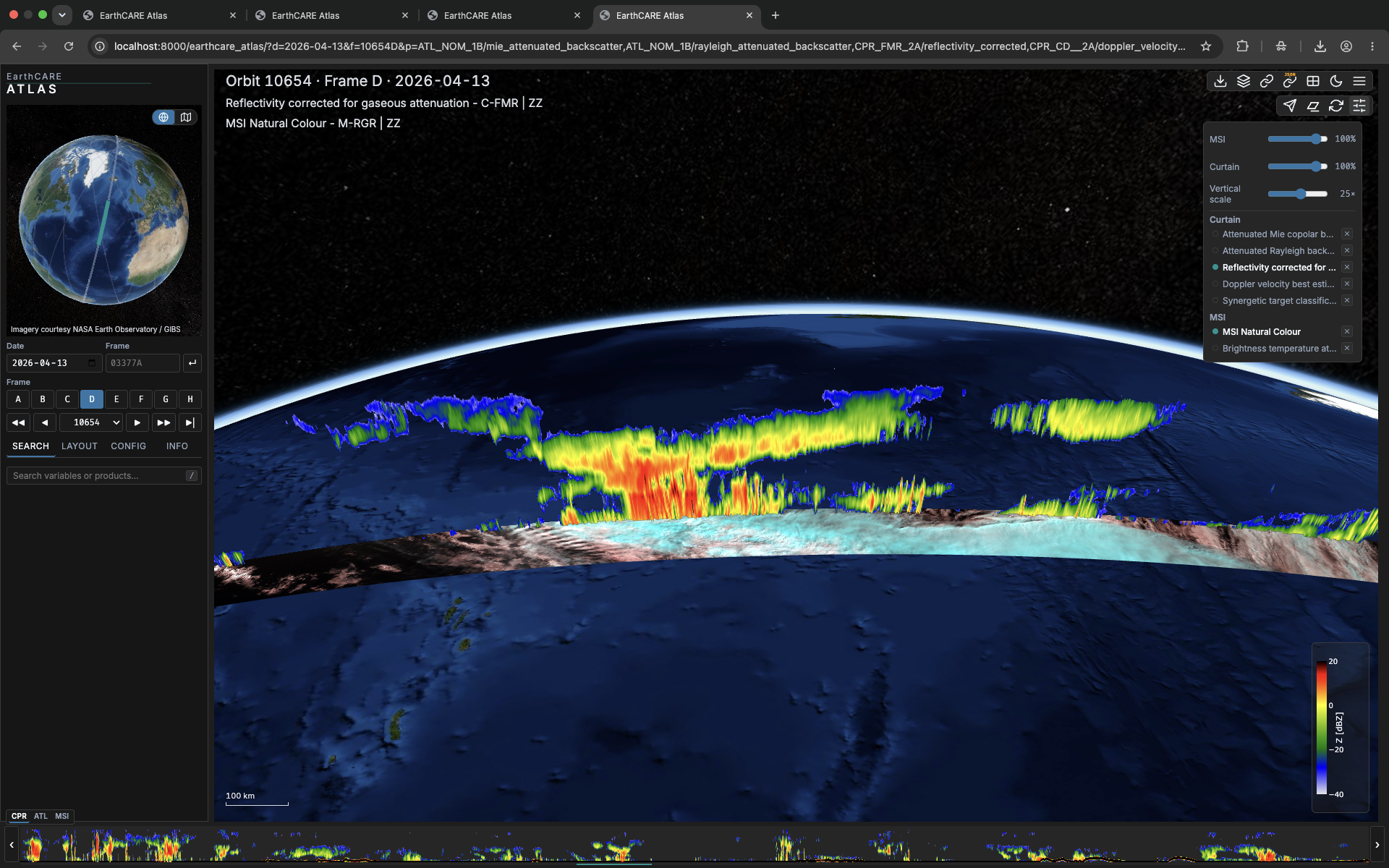
Task: Click the Frame text input
Action: 143,363
